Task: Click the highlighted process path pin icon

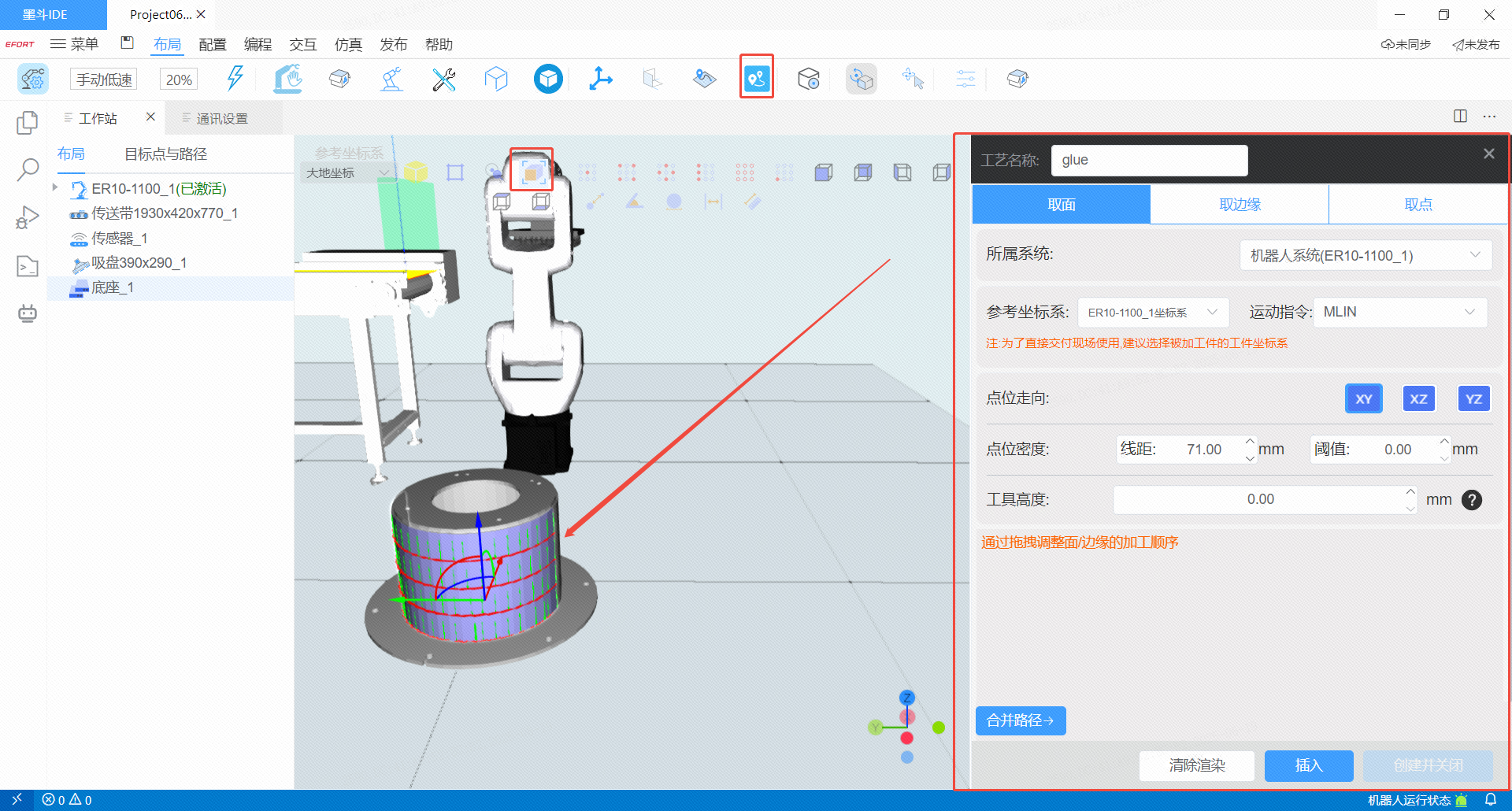Action: (x=757, y=77)
